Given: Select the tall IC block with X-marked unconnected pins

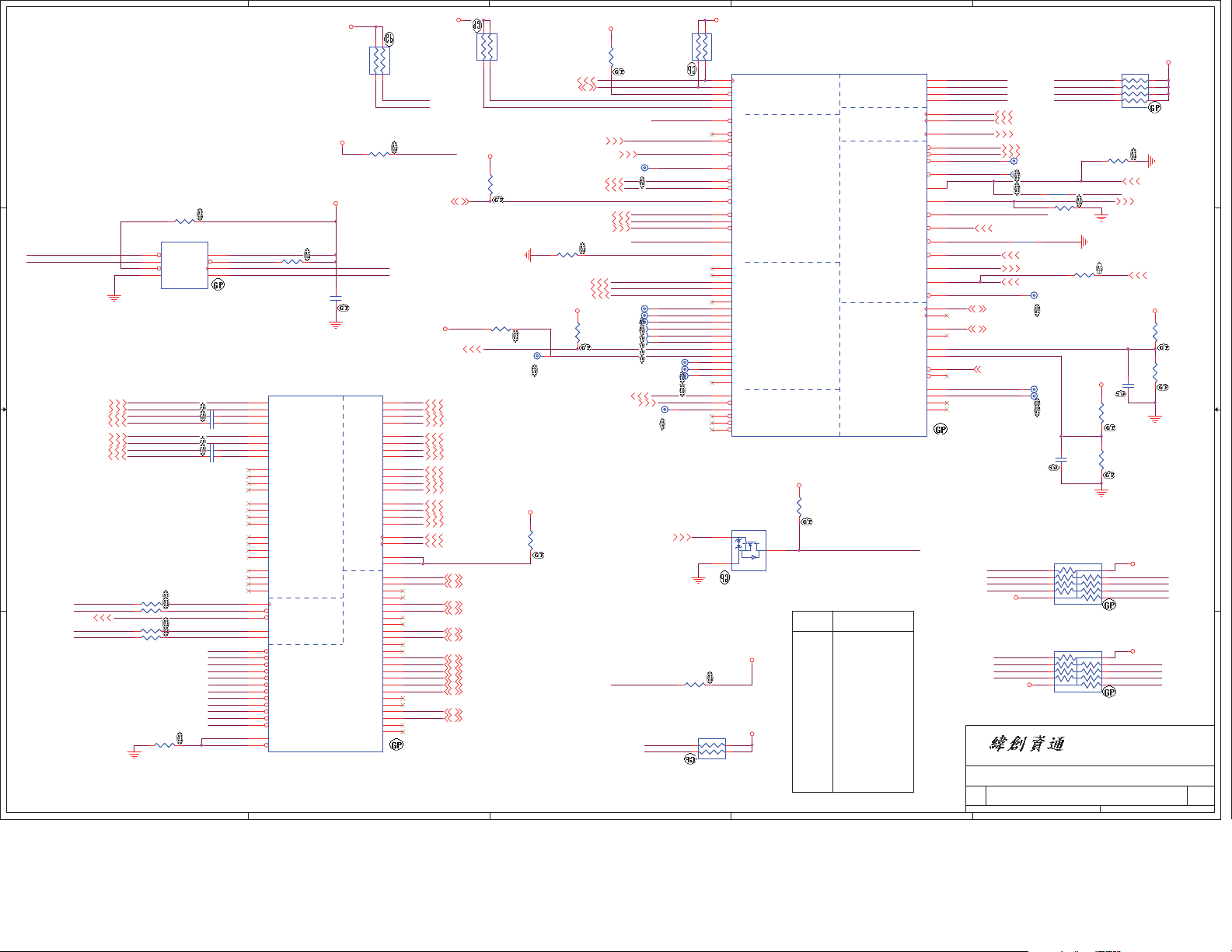Looking at the screenshot, I should [x=326, y=574].
